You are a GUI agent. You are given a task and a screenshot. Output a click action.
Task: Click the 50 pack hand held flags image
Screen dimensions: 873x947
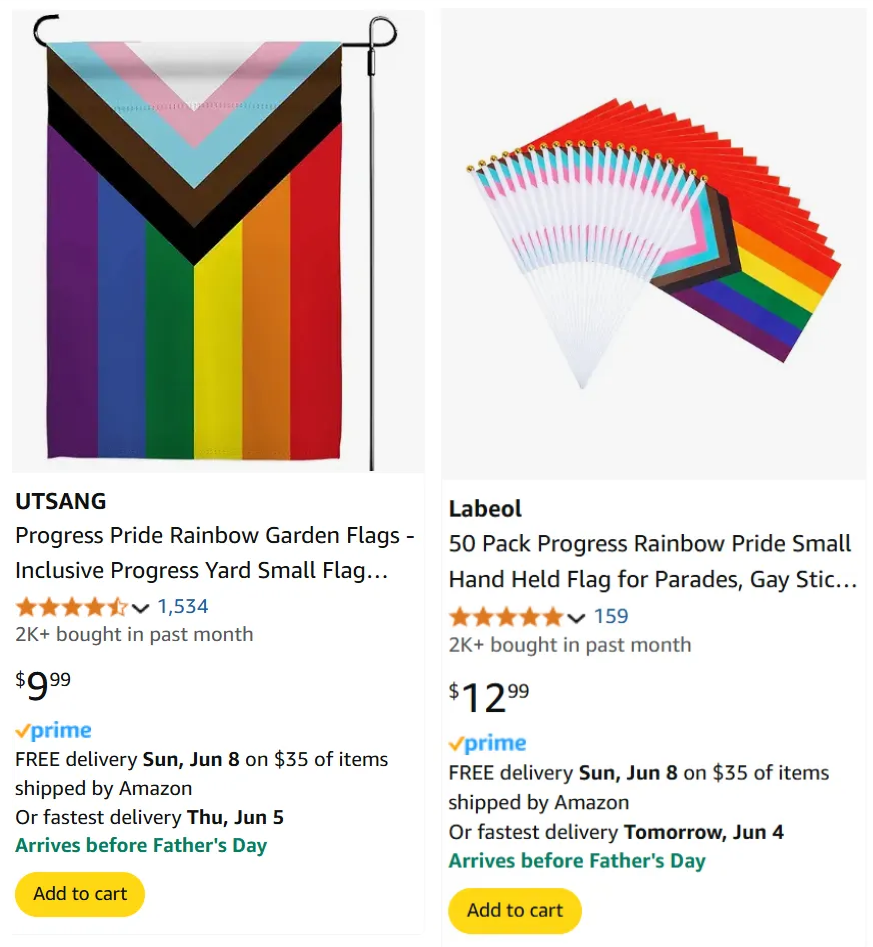(654, 245)
